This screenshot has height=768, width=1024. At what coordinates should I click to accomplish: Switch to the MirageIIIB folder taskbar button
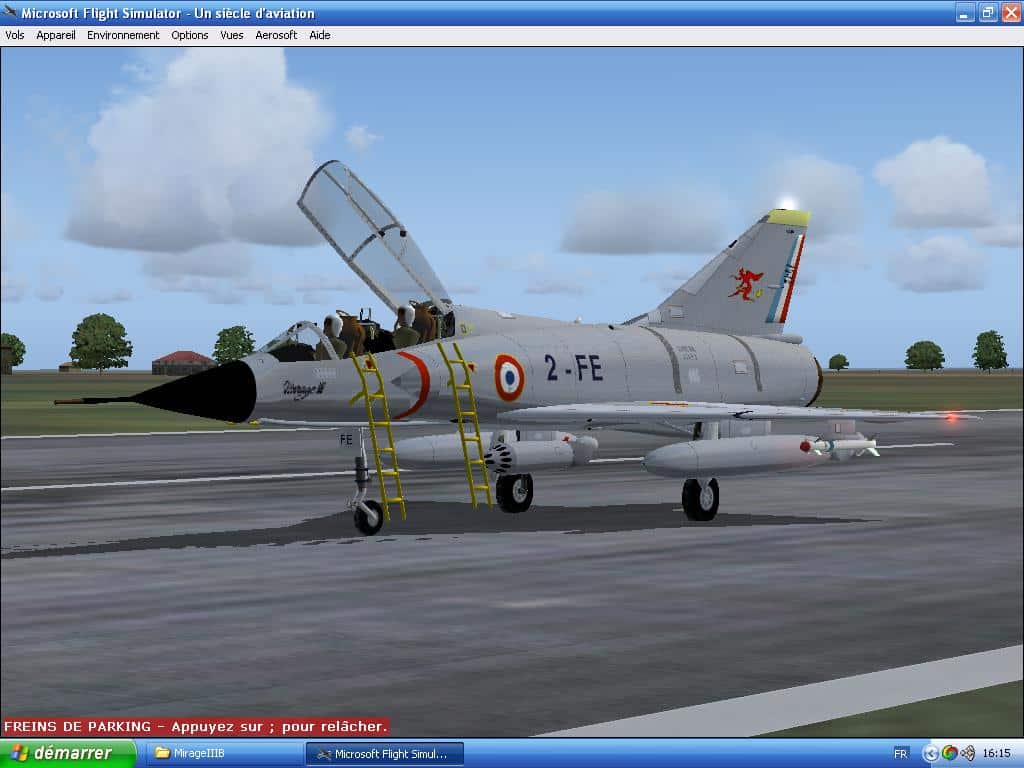(x=224, y=753)
